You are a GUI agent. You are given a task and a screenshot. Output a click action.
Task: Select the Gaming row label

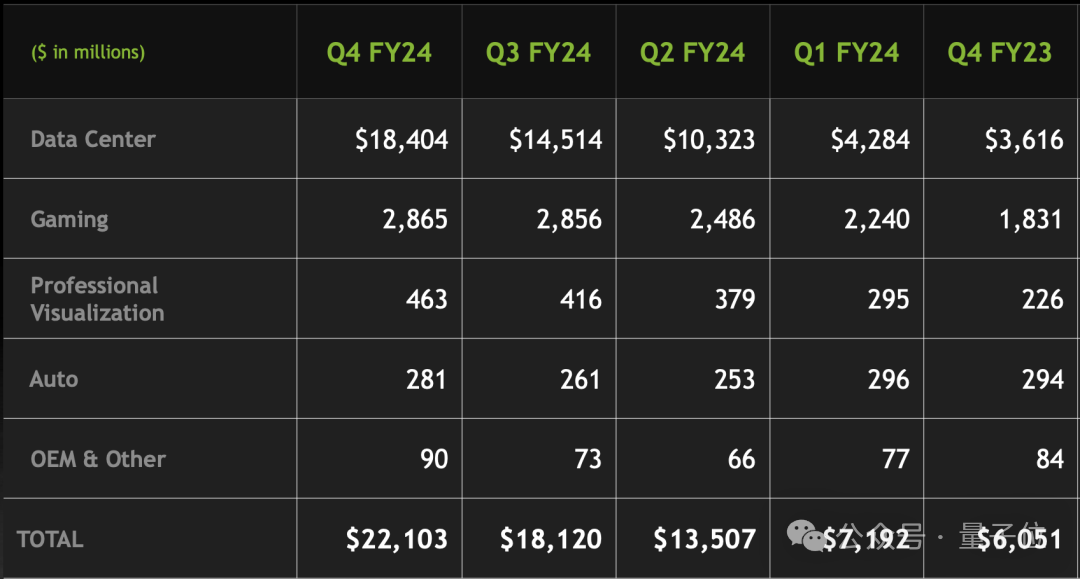point(70,220)
